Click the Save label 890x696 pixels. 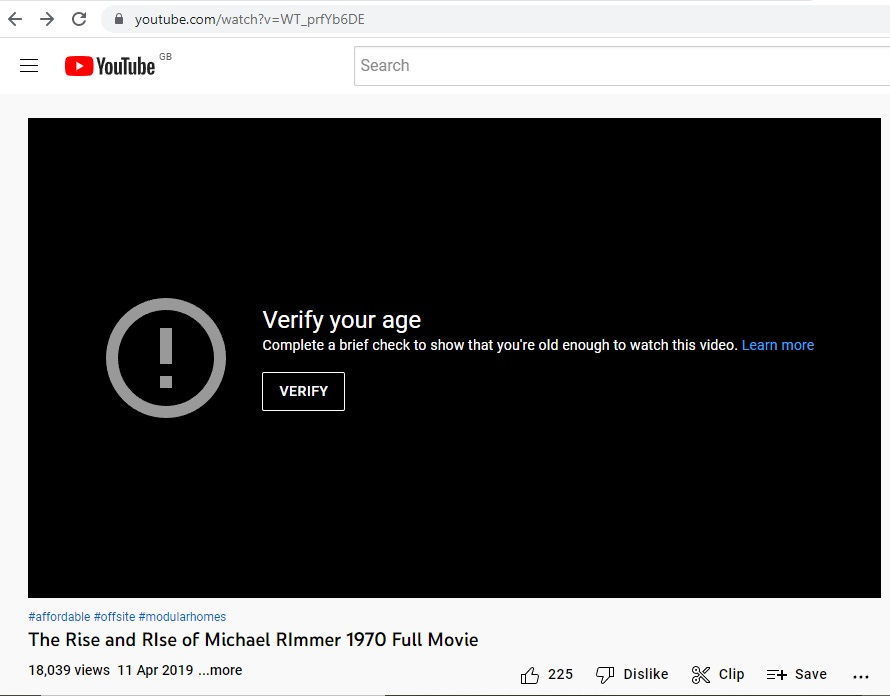pos(811,674)
